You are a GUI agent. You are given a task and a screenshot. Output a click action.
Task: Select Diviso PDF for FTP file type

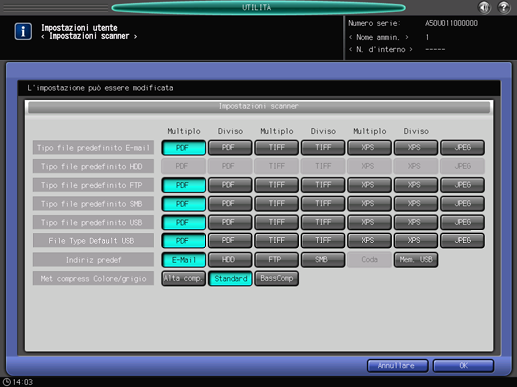point(230,185)
